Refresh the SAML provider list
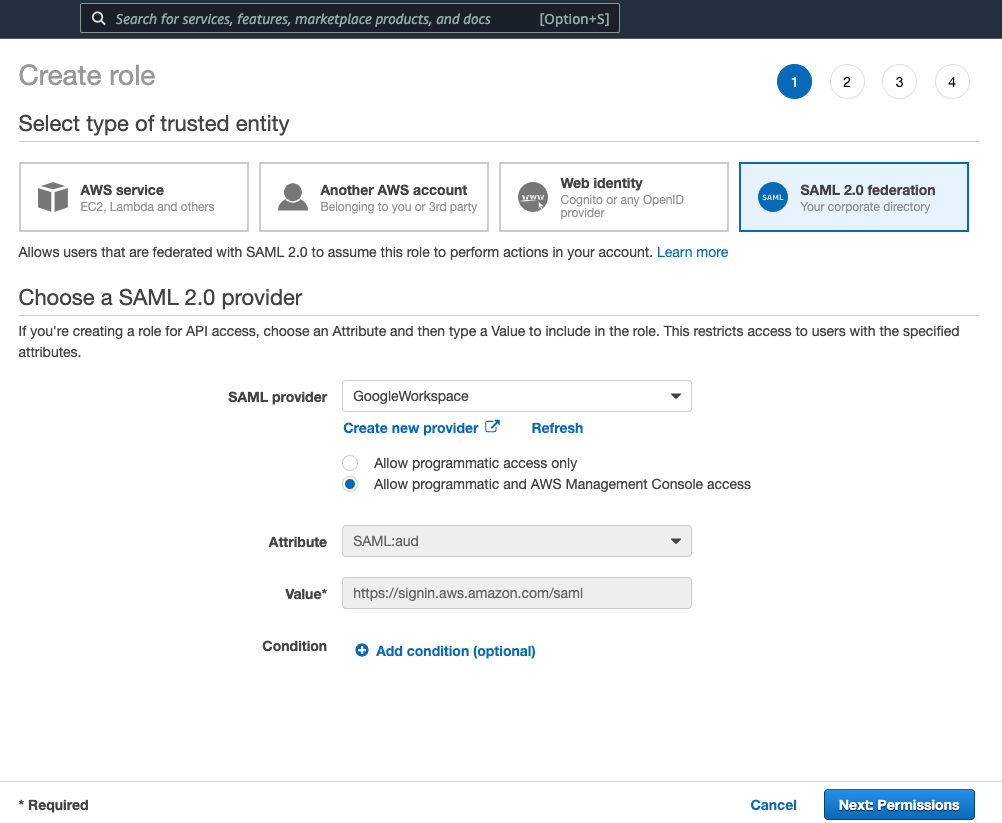1002x823 pixels. tap(556, 428)
